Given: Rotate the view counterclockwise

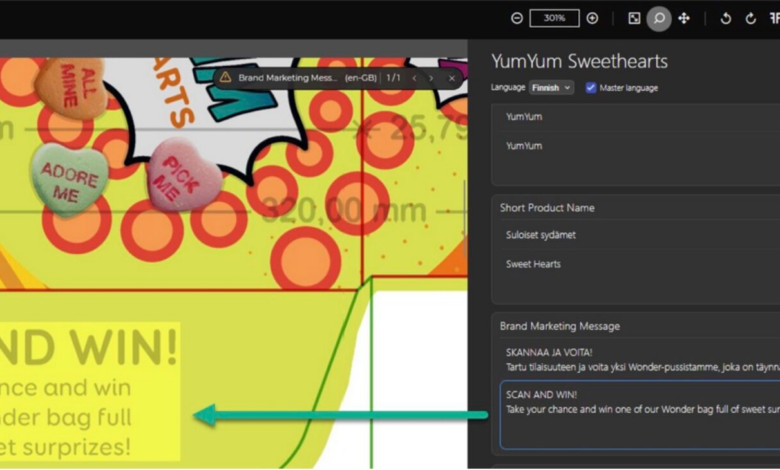Looking at the screenshot, I should coord(726,19).
